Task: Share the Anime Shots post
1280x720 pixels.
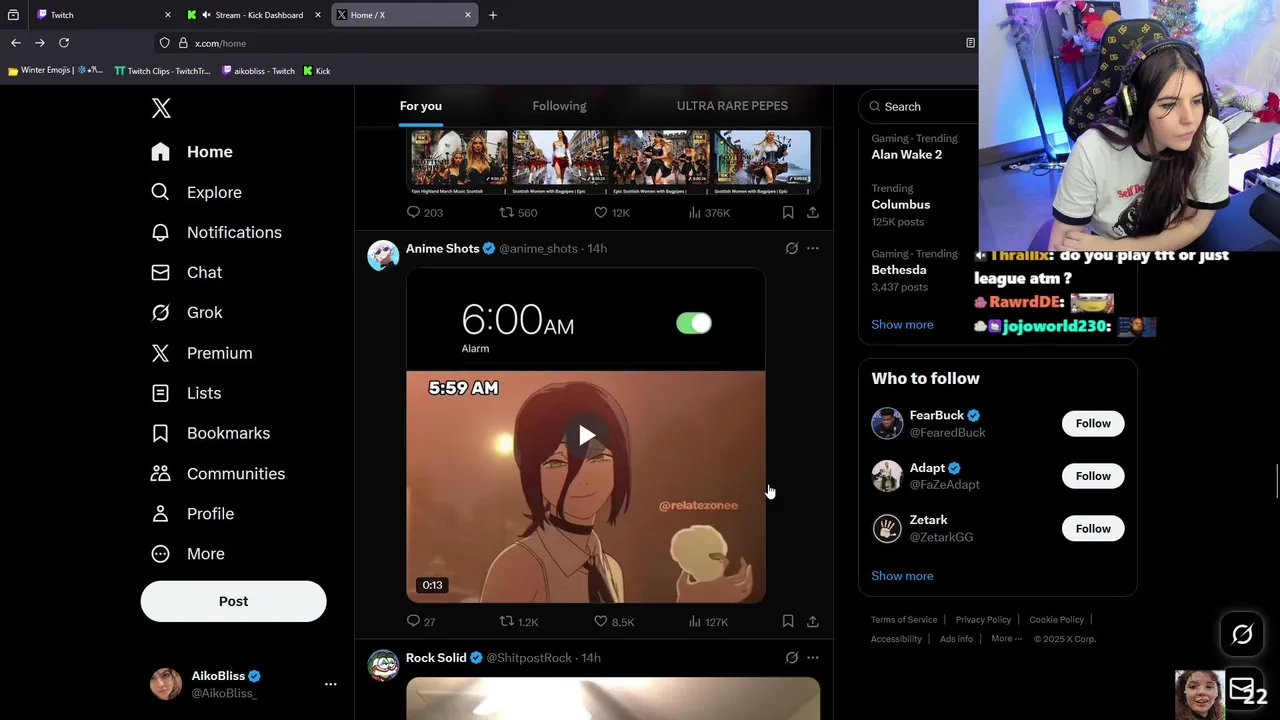Action: click(812, 621)
